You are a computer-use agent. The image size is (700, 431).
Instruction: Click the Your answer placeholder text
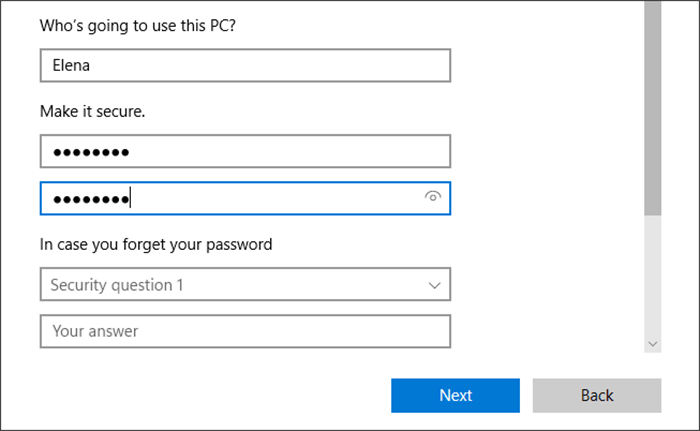click(x=95, y=331)
